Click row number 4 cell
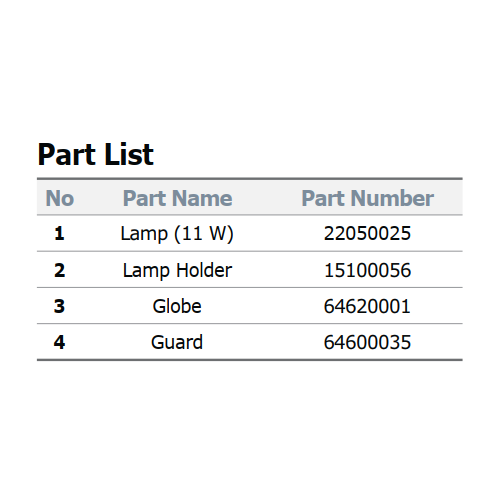500x500 pixels. [x=59, y=342]
